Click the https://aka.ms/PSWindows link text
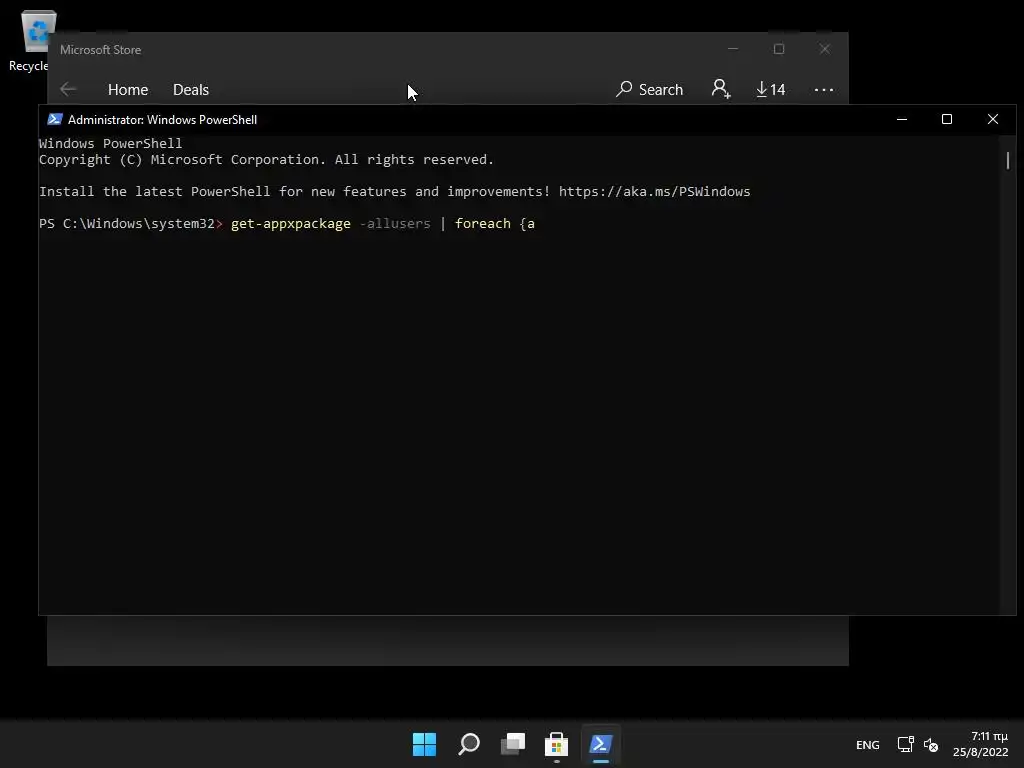Viewport: 1024px width, 768px height. 654,191
